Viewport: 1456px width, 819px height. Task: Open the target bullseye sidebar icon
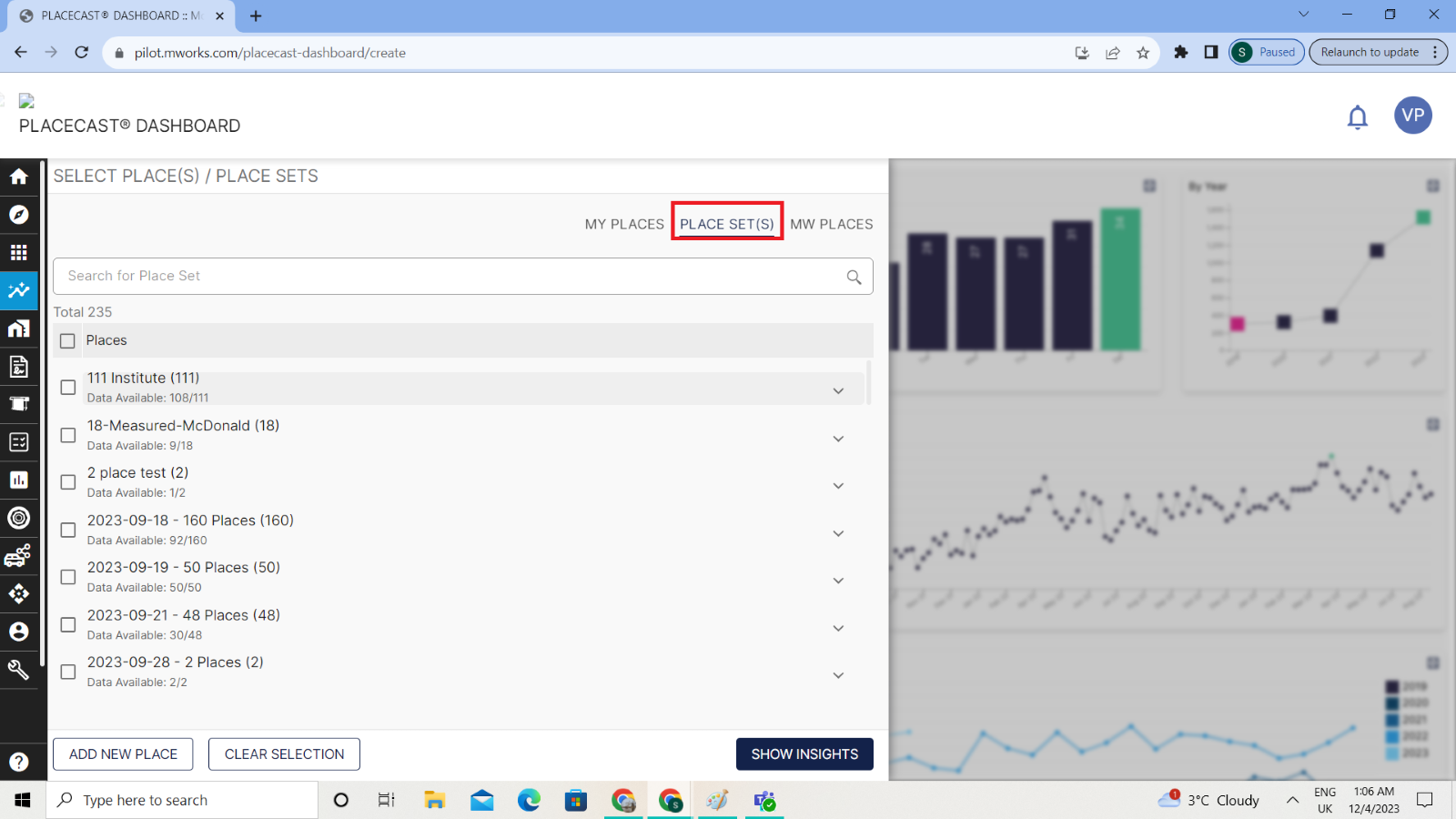(19, 518)
